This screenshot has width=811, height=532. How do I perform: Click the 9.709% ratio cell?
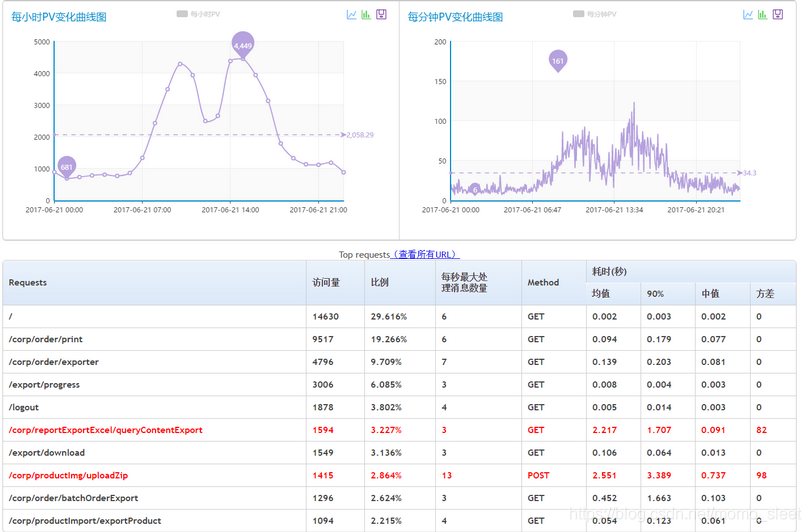tap(386, 362)
